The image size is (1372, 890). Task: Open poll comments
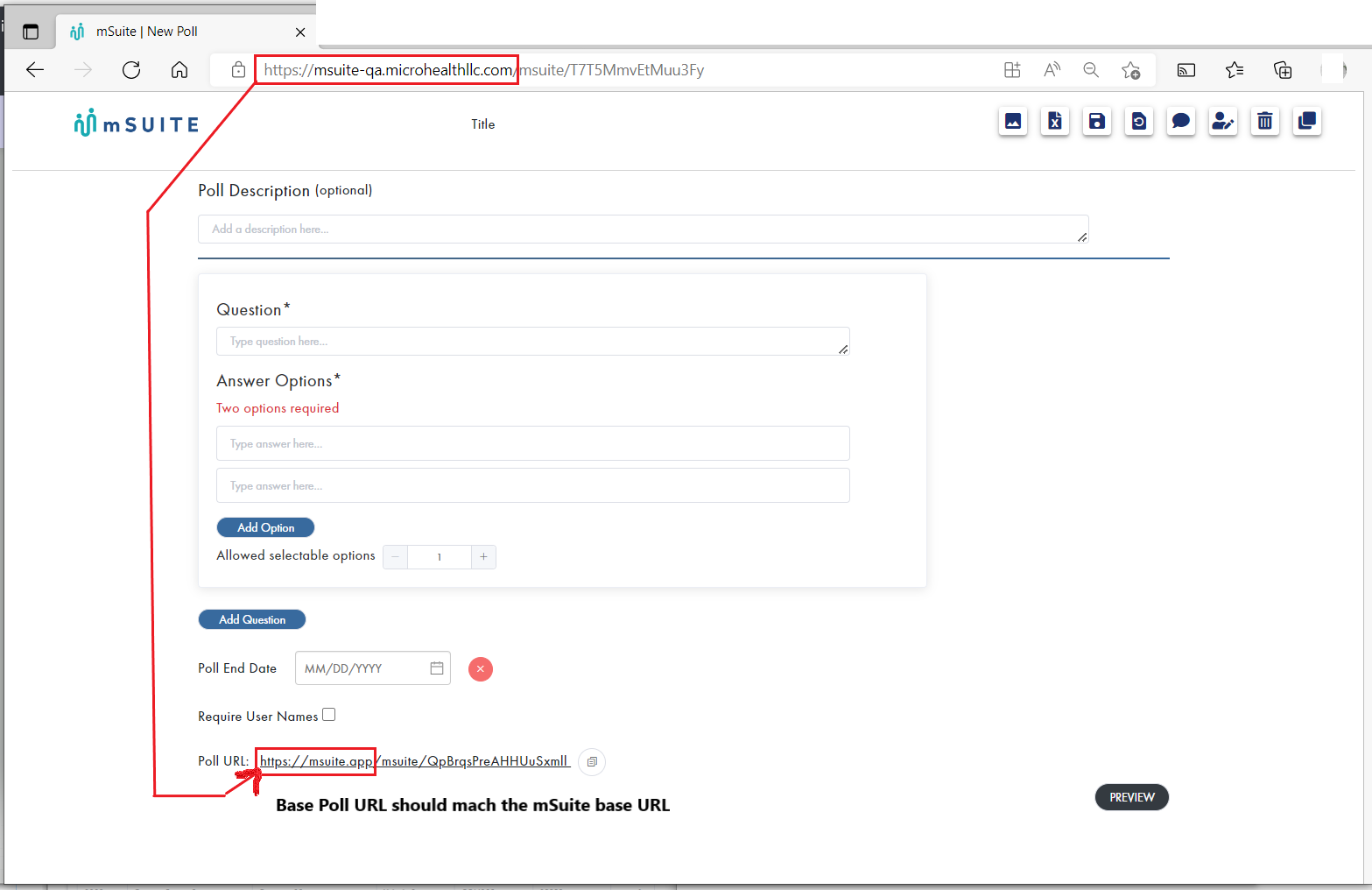[1180, 122]
